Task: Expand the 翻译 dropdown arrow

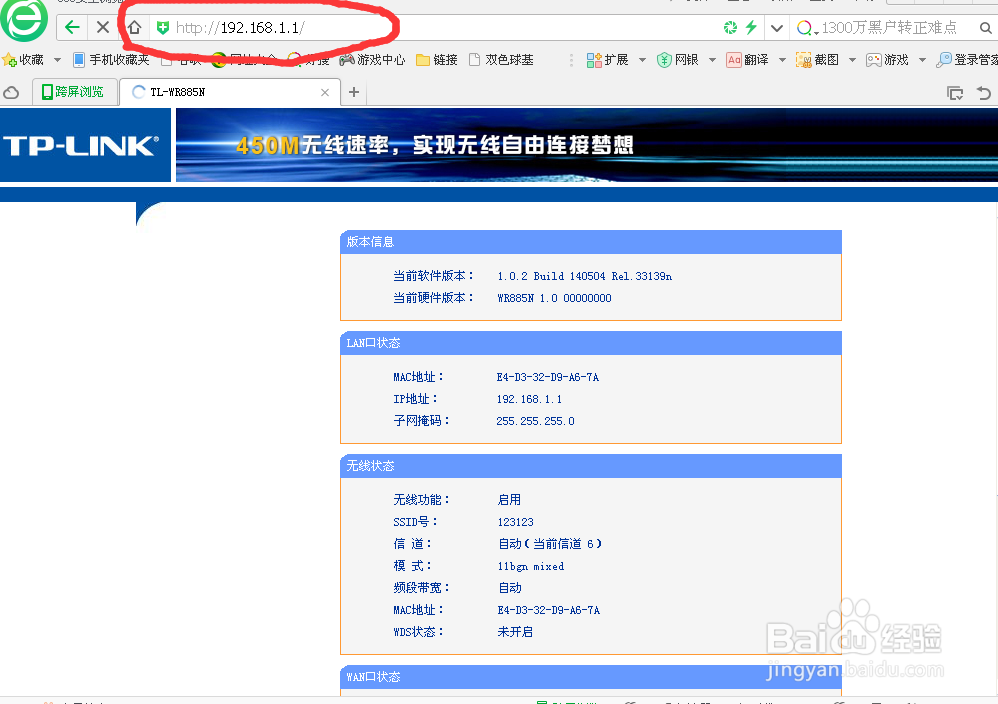Action: [782, 60]
